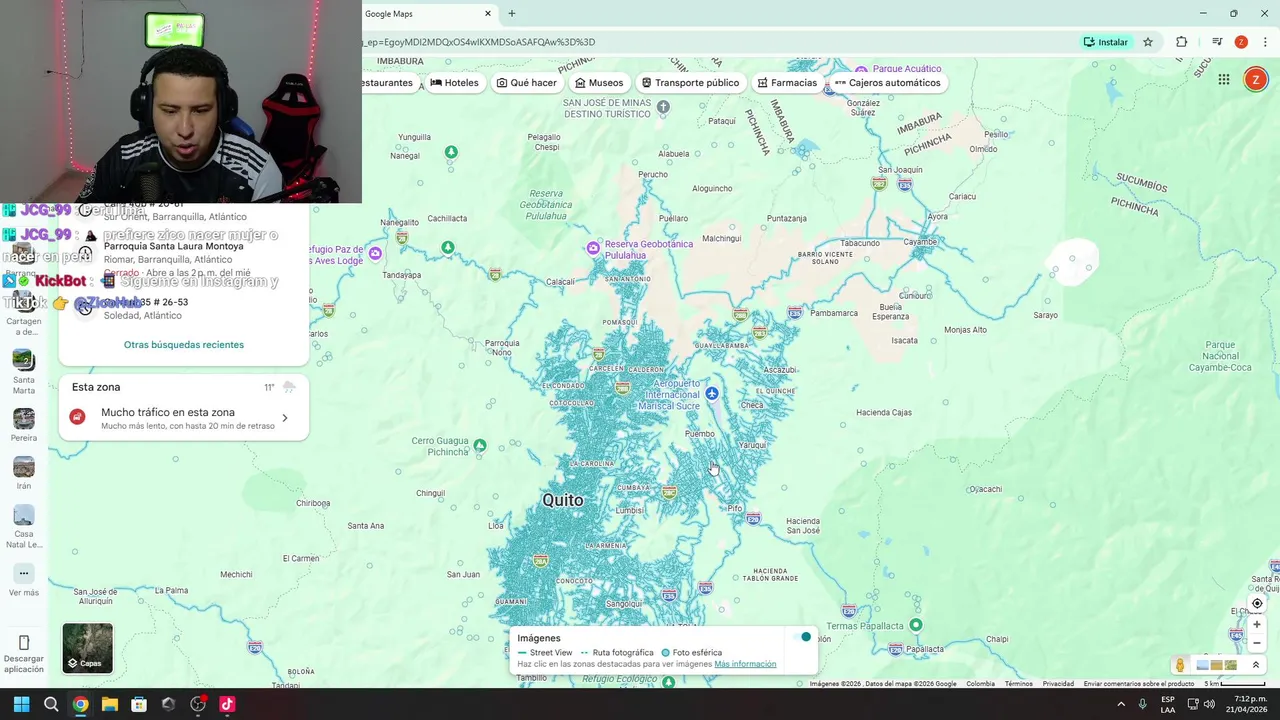This screenshot has width=1280, height=720.
Task: Open Chrome extensions puzzle icon
Action: pyautogui.click(x=1182, y=42)
